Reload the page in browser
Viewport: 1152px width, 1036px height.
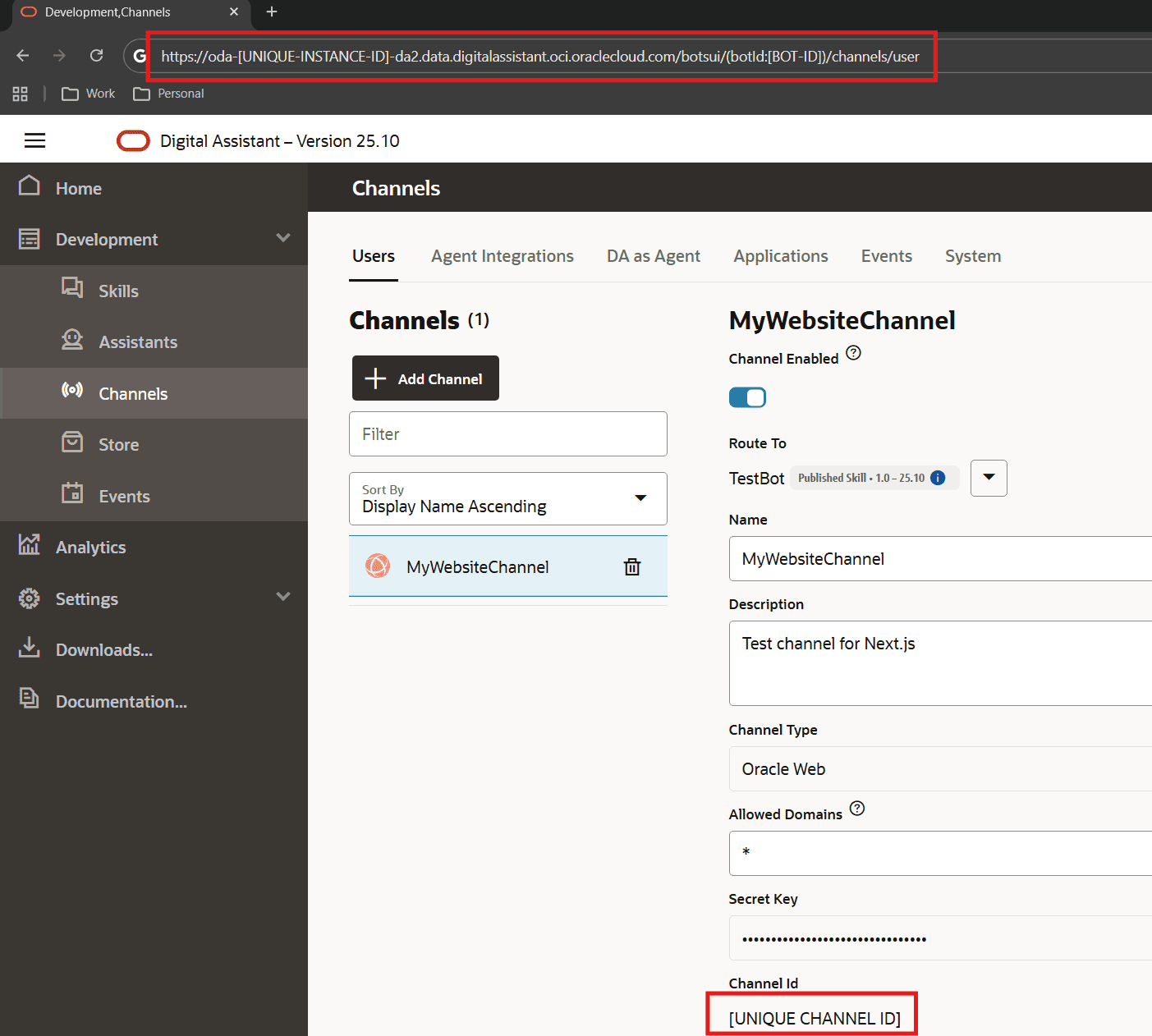pyautogui.click(x=96, y=56)
